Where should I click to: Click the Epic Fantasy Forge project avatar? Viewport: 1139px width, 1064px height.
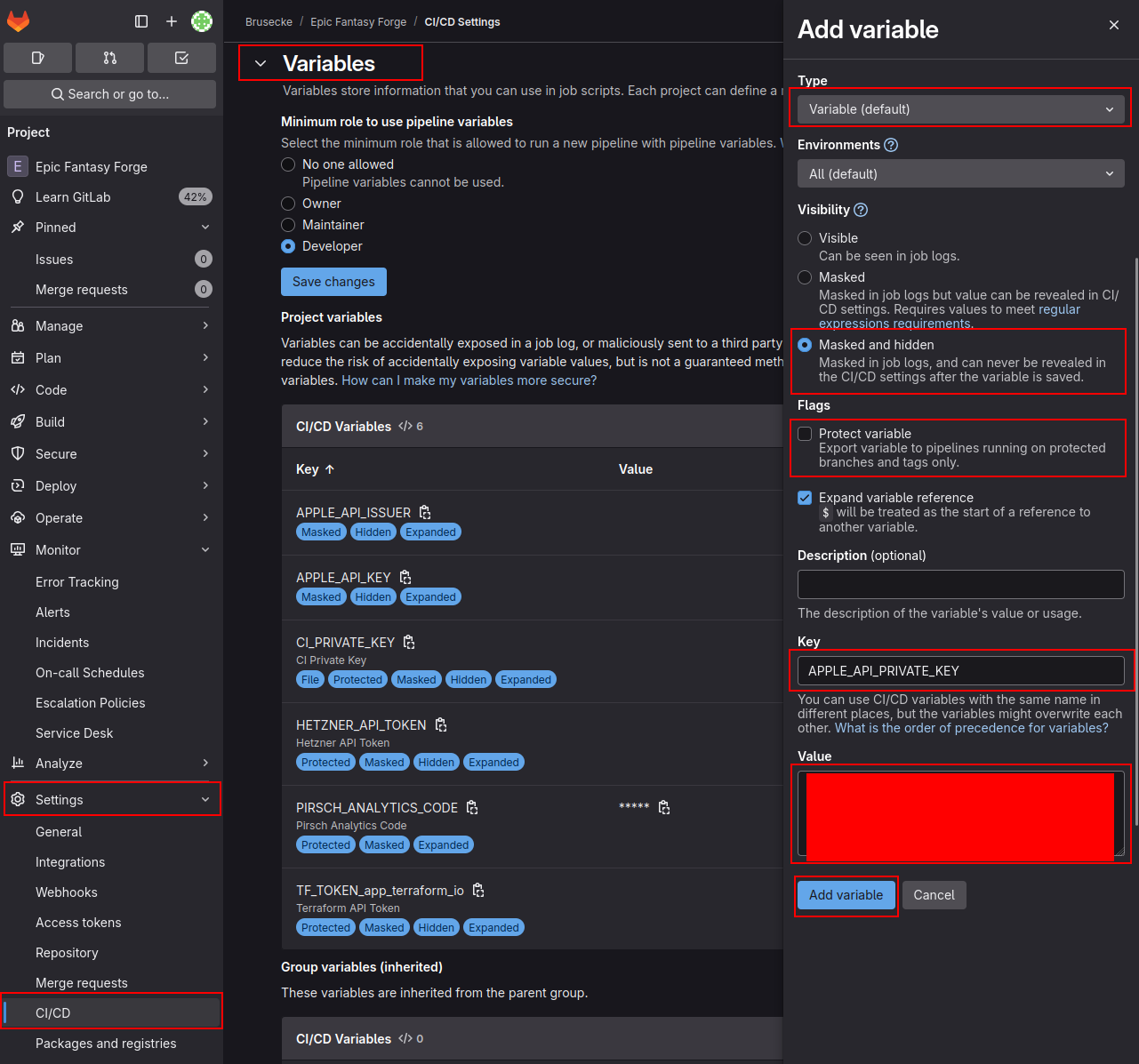pyautogui.click(x=17, y=166)
